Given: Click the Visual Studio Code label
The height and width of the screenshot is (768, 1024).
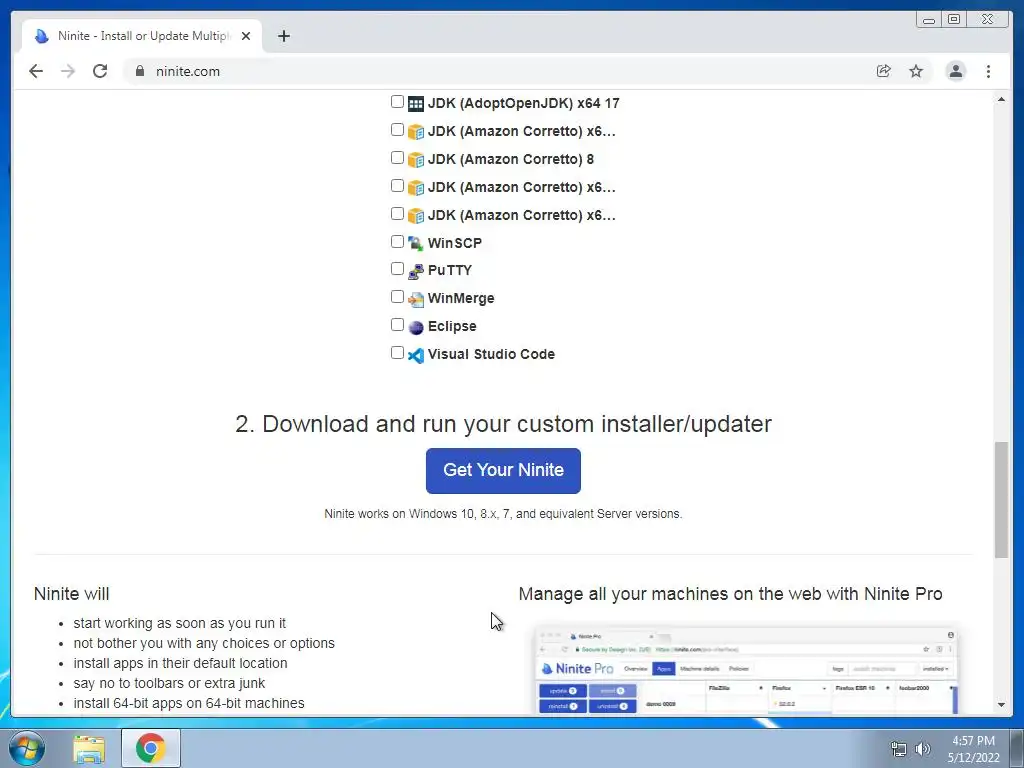Looking at the screenshot, I should [491, 354].
